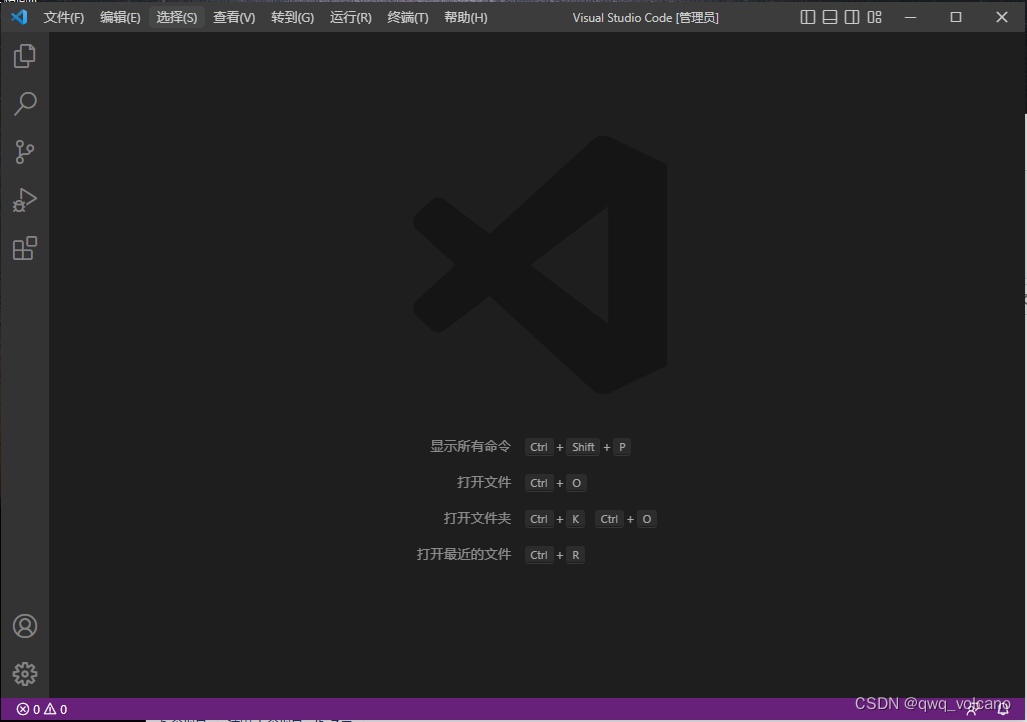Toggle bottom panel layout icon
The height and width of the screenshot is (722, 1027).
coord(830,17)
